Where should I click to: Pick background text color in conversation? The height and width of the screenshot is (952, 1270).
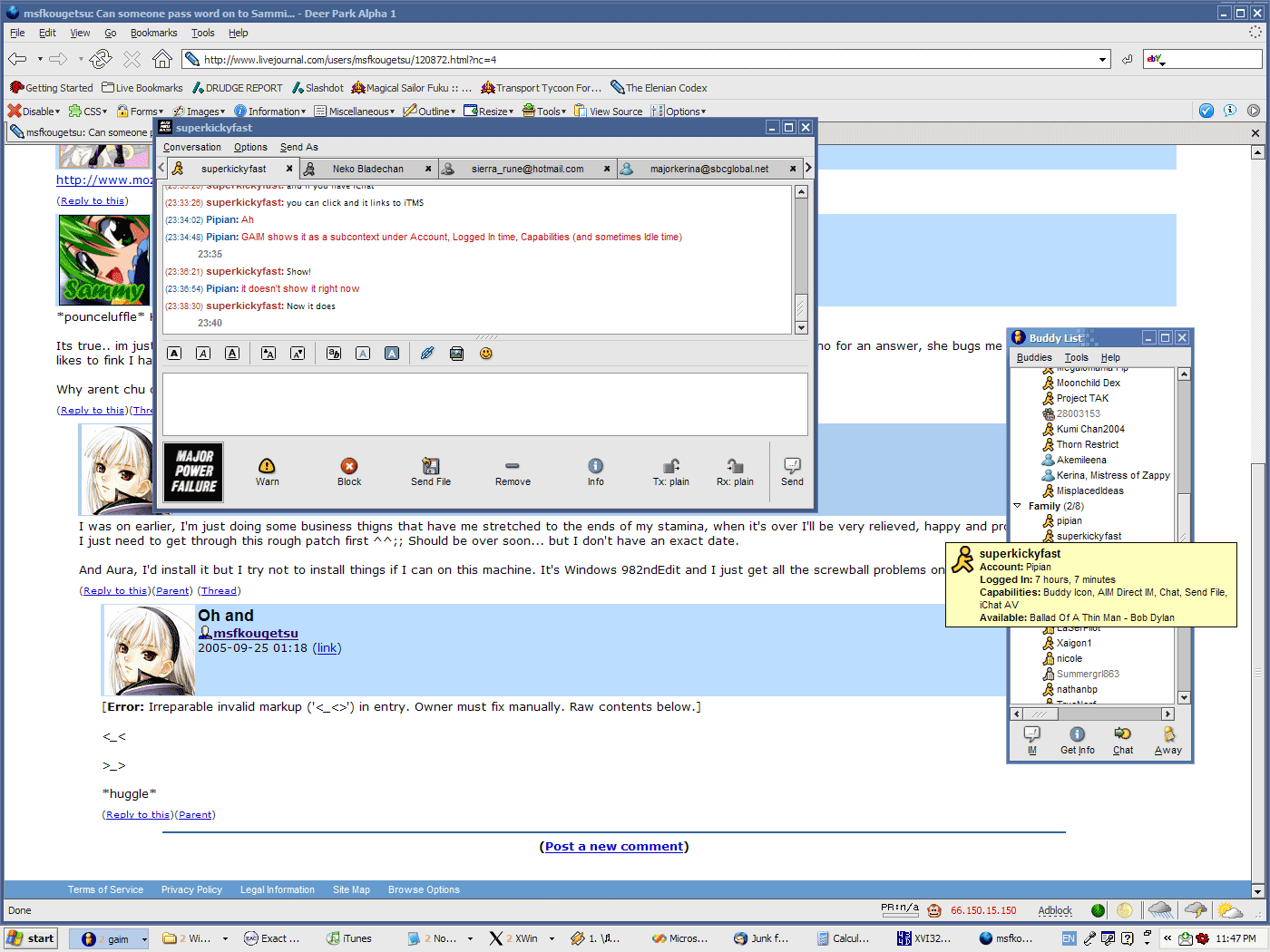pos(392,354)
